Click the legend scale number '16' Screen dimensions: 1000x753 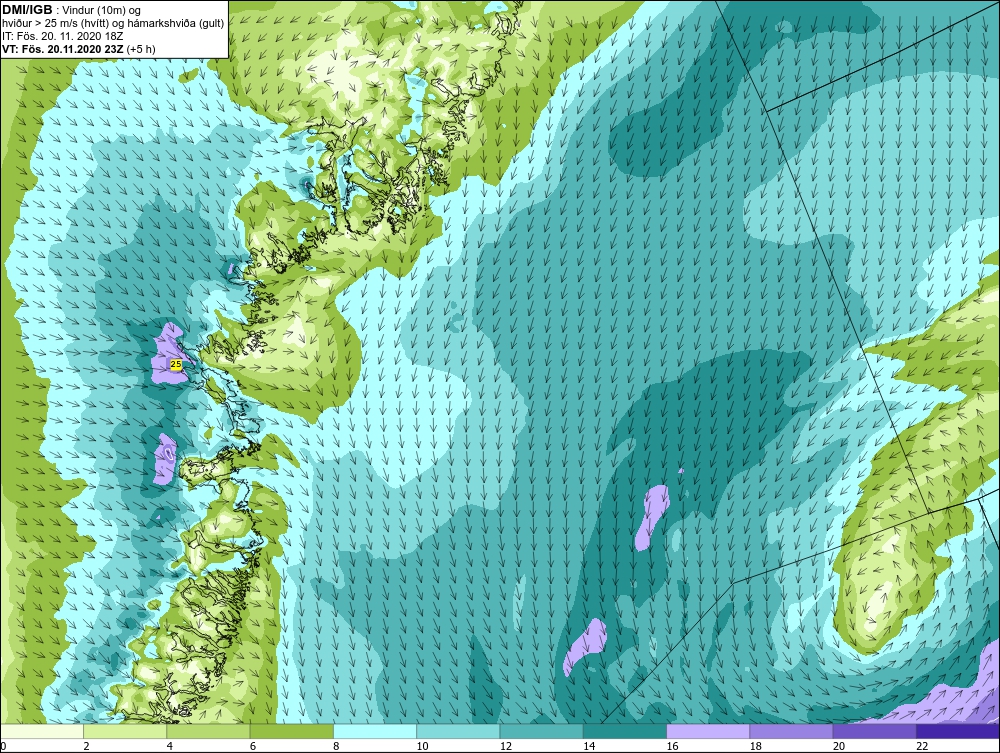(x=672, y=746)
